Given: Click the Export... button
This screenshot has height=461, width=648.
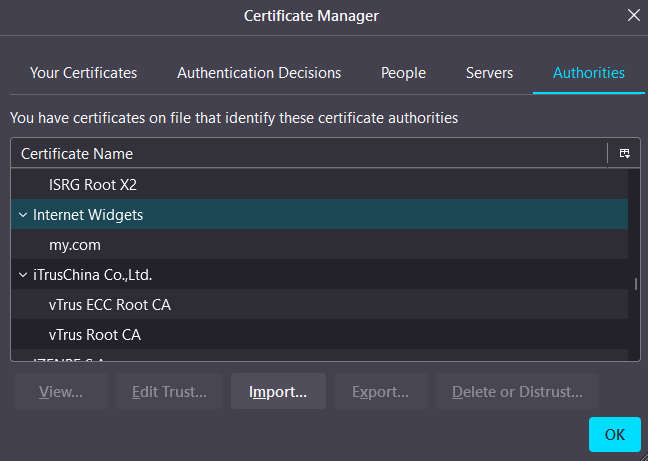Looking at the screenshot, I should click(x=380, y=392).
